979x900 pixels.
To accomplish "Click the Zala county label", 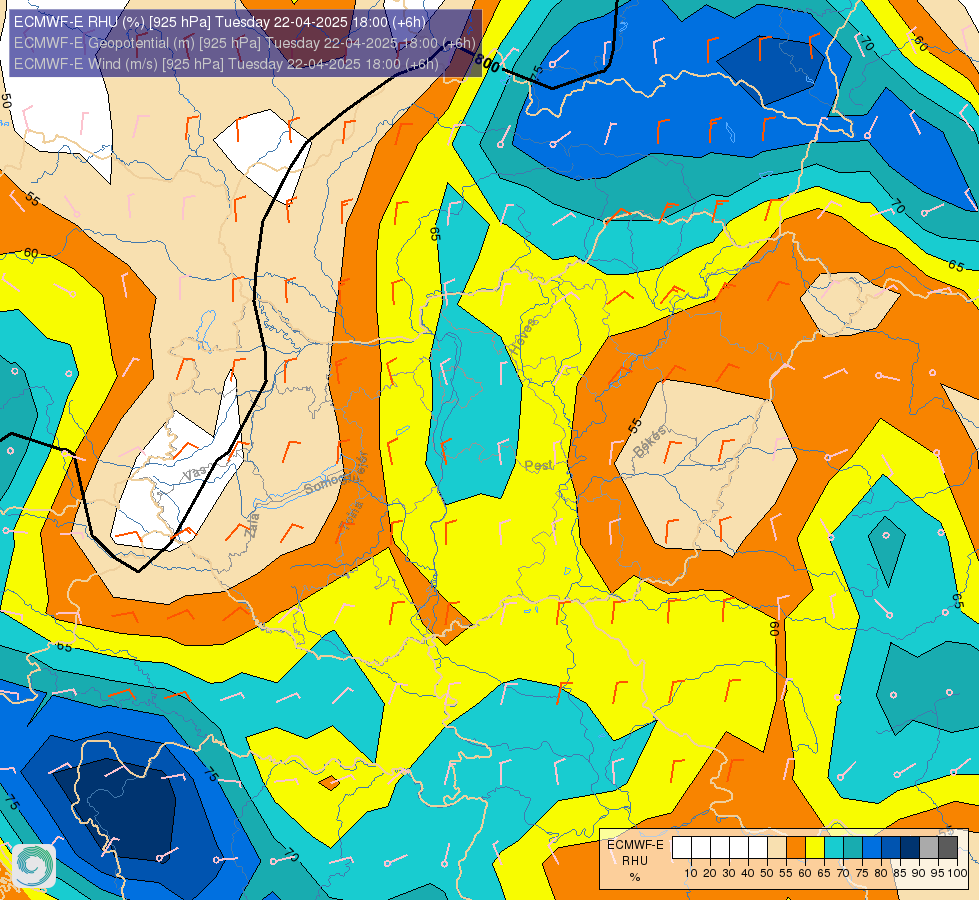I will 253,526.
